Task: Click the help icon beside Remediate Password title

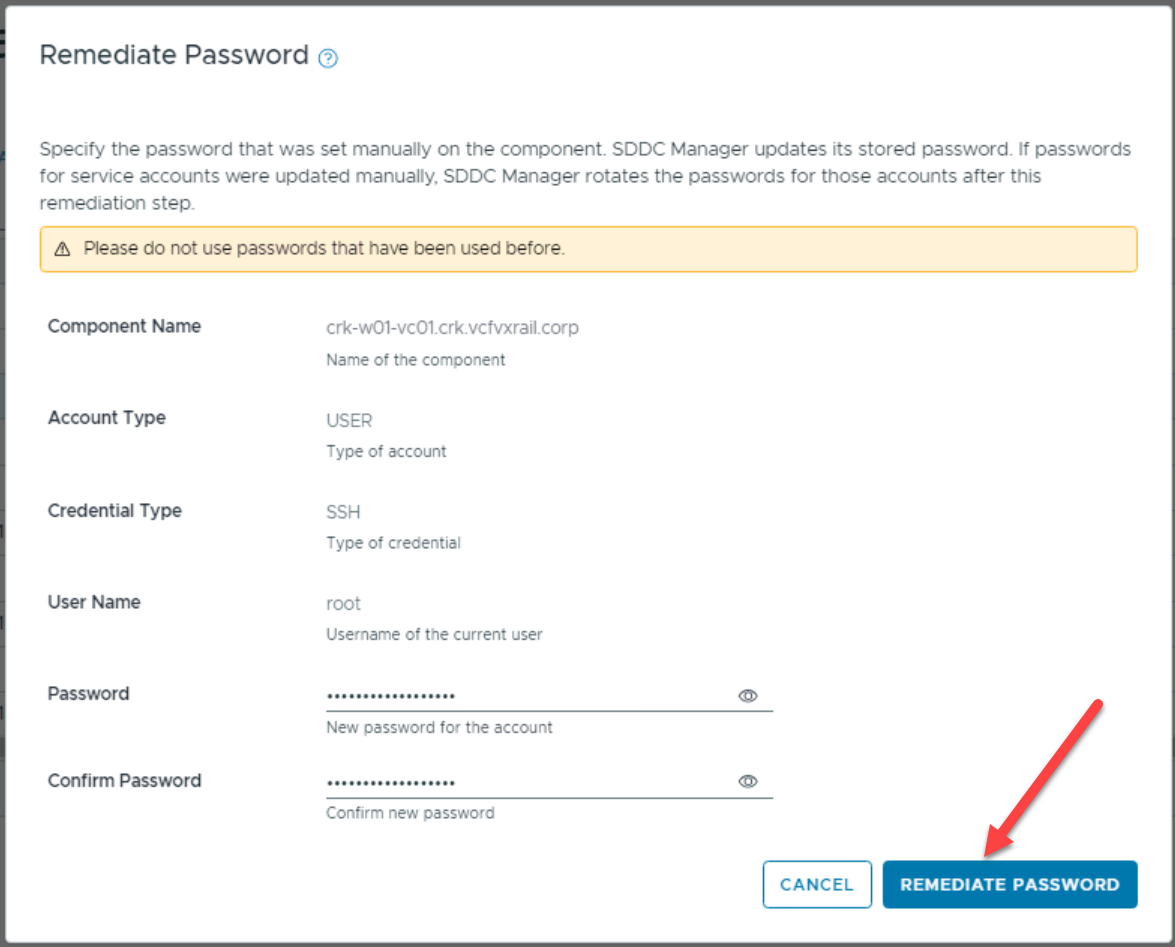Action: [328, 58]
